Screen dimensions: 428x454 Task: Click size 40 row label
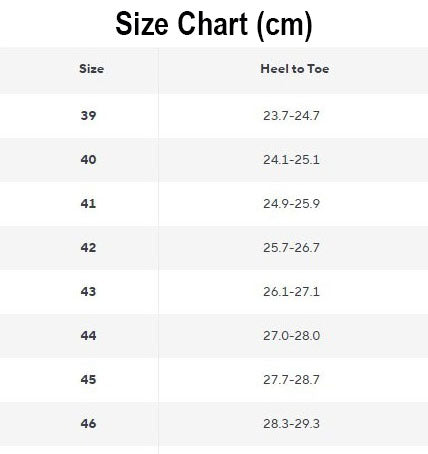(88, 160)
